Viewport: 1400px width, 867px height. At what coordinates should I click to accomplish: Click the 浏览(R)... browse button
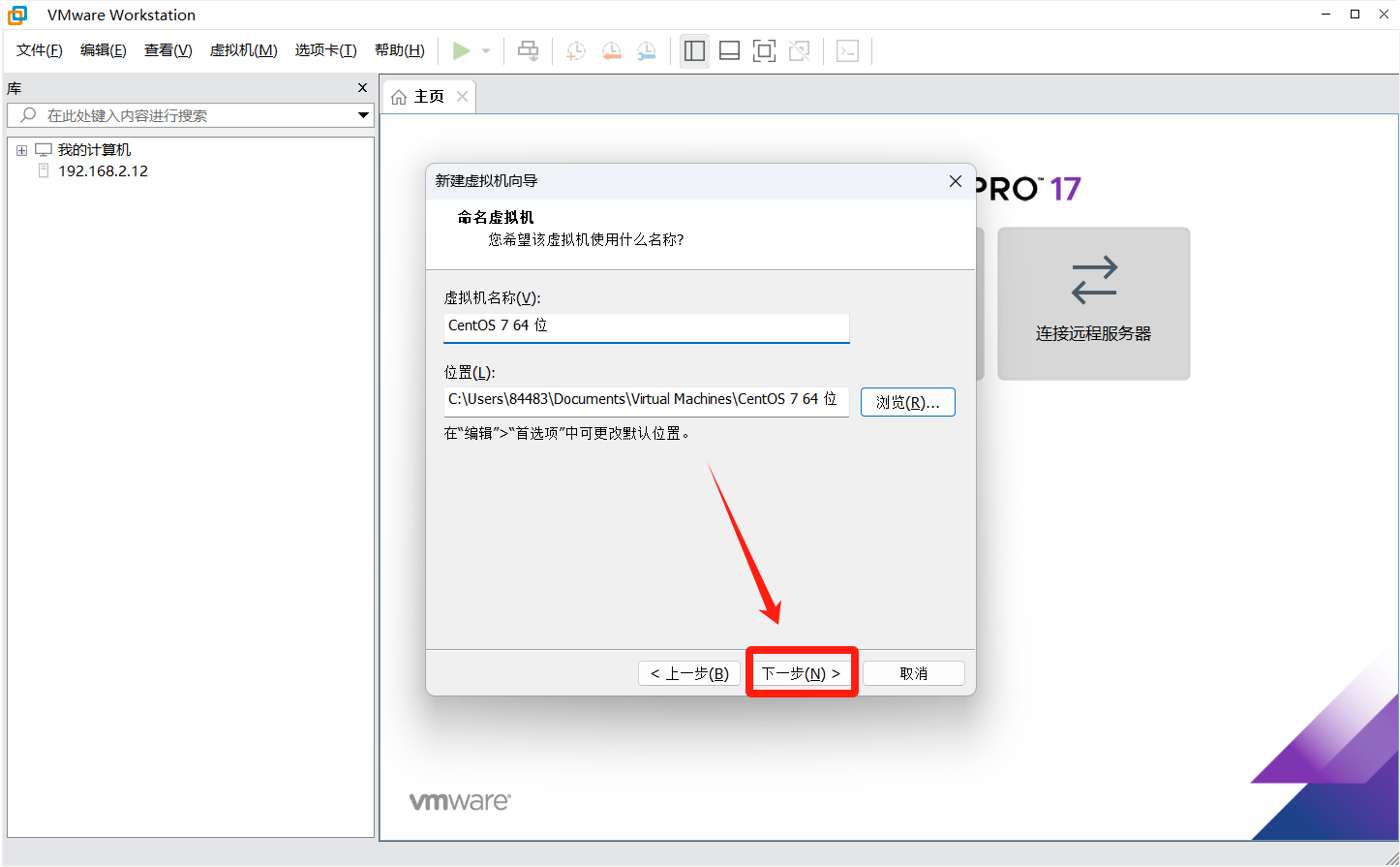pos(907,402)
